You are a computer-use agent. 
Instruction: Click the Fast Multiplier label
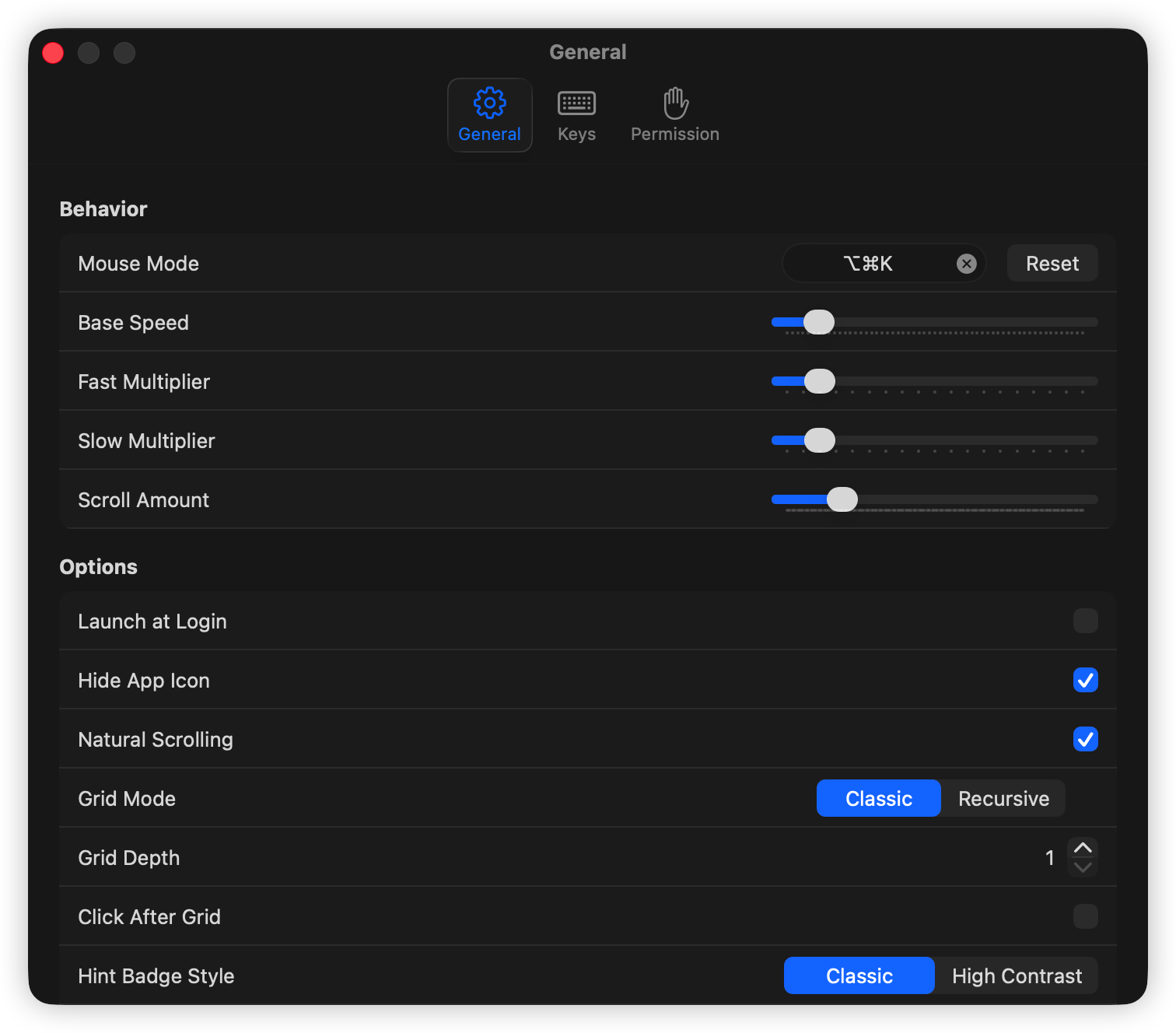144,382
